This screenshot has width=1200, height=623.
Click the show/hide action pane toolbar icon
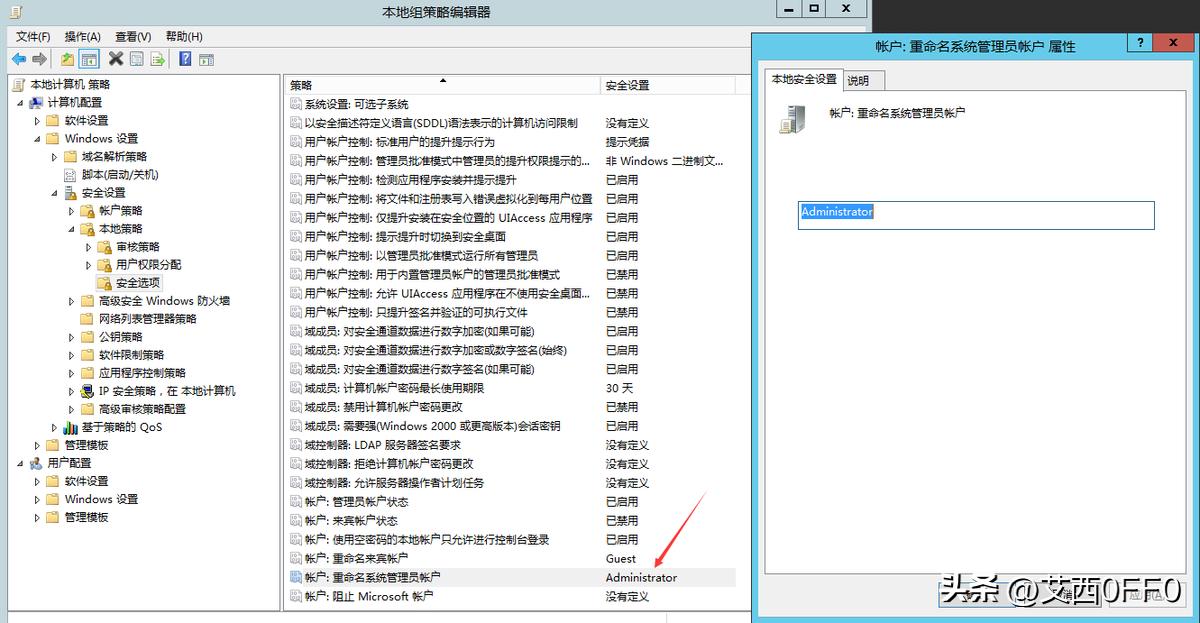pos(207,58)
